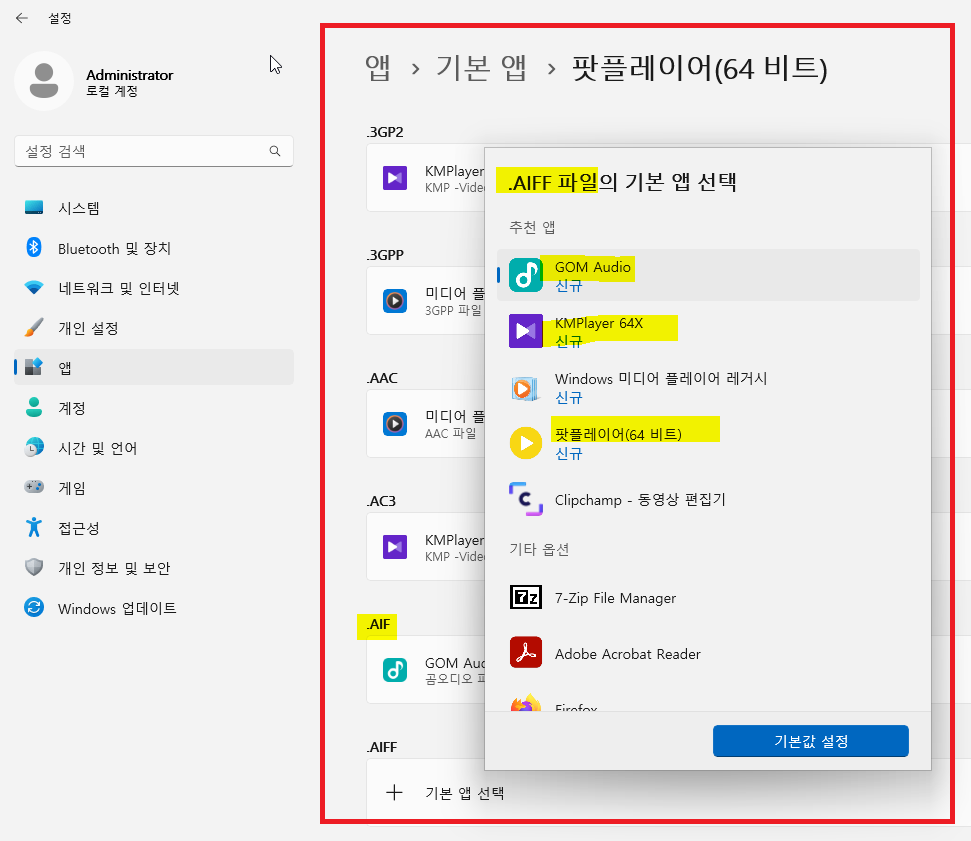Click the 기본값 설정 button
The image size is (971, 841).
pyautogui.click(x=811, y=741)
